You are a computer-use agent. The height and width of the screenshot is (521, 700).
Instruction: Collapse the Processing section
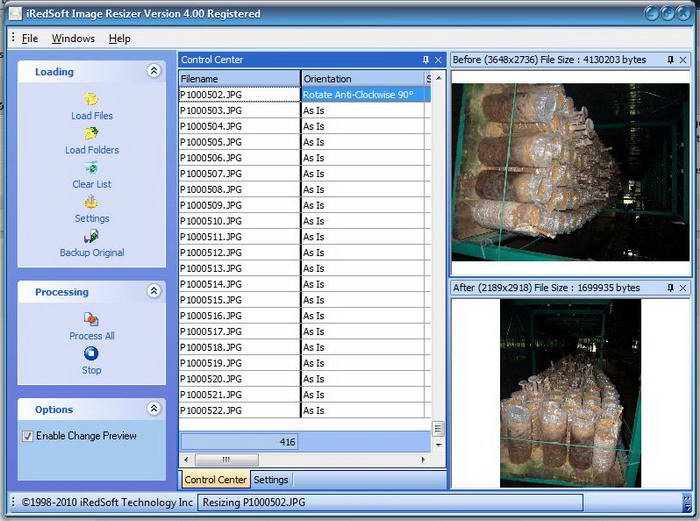click(153, 292)
